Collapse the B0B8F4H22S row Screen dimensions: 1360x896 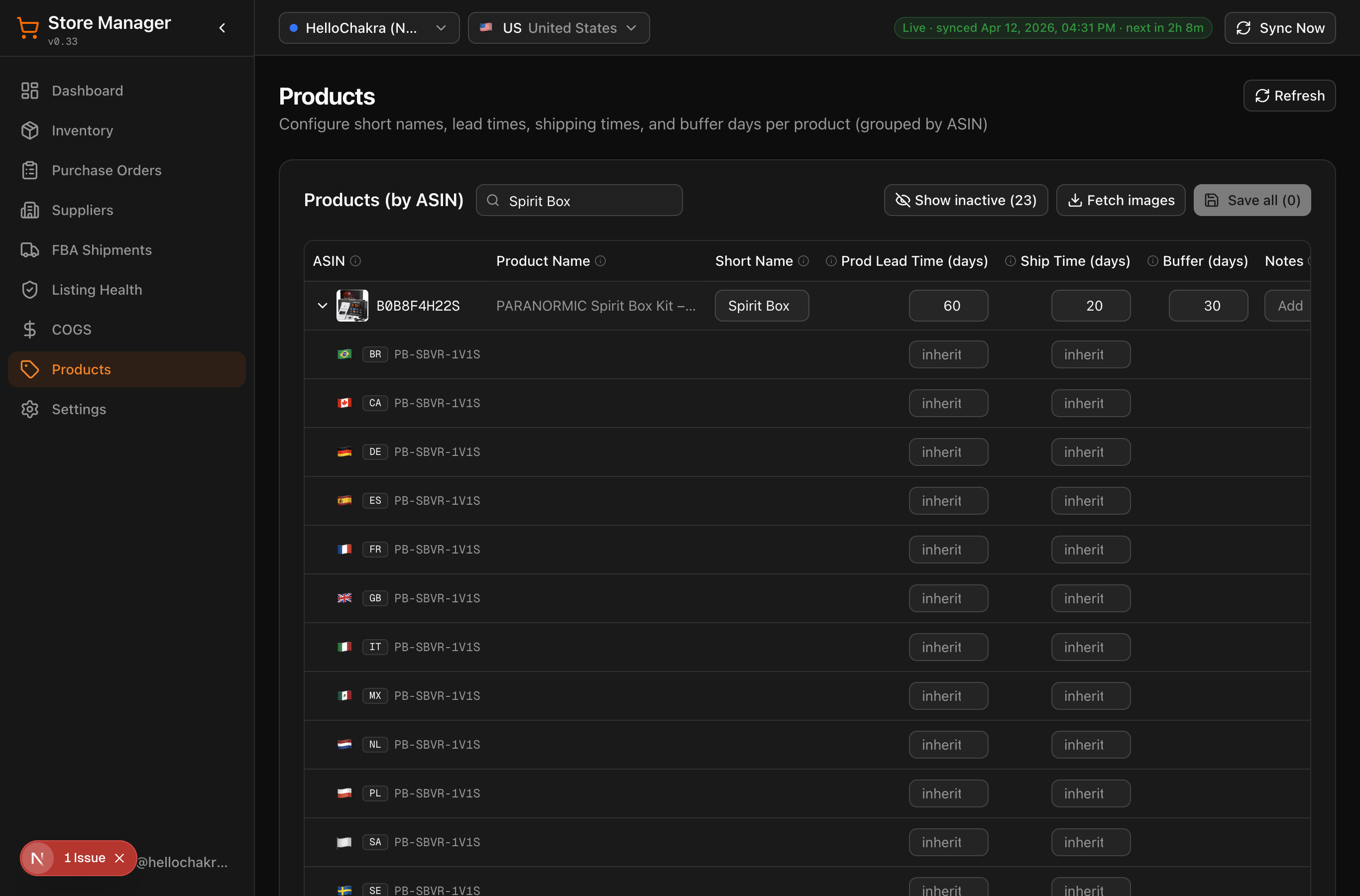pos(322,306)
